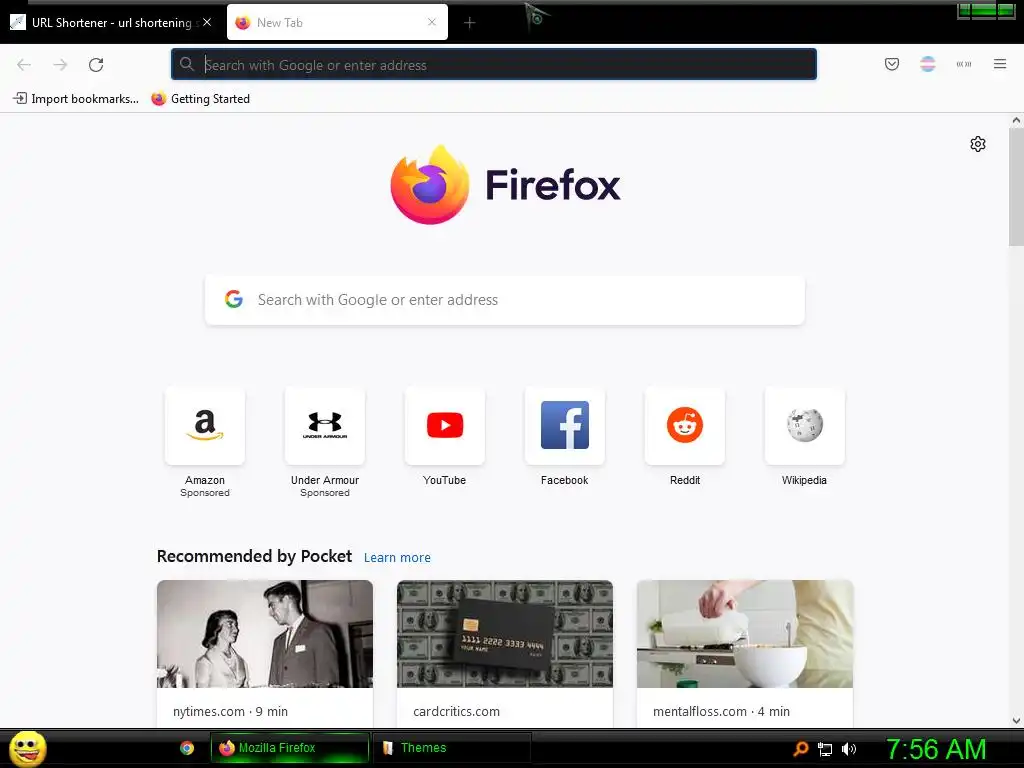The image size is (1024, 768).
Task: Click the 7:56 AM taskbar clock
Action: pyautogui.click(x=936, y=749)
